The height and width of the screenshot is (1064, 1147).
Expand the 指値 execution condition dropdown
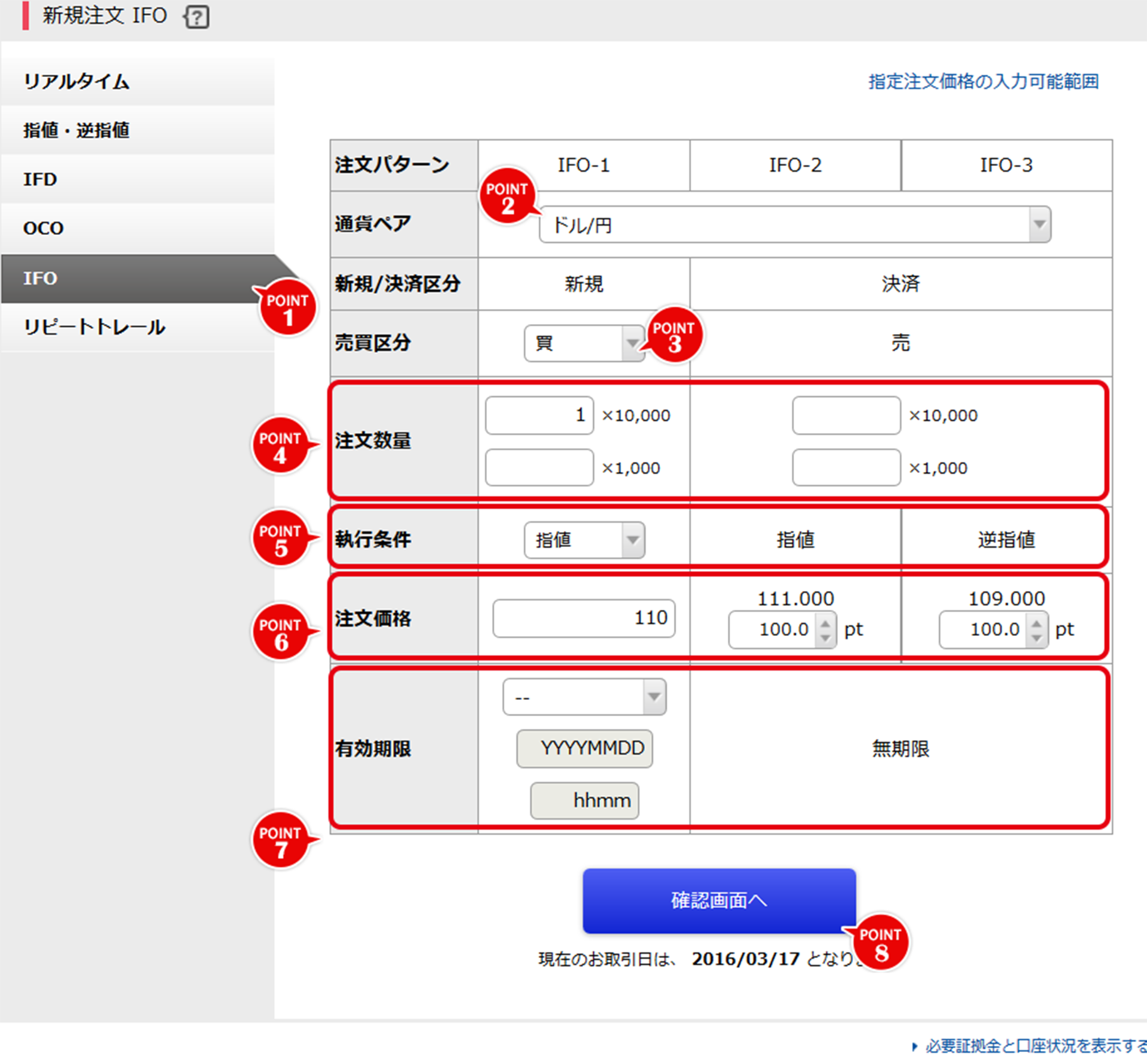[584, 540]
